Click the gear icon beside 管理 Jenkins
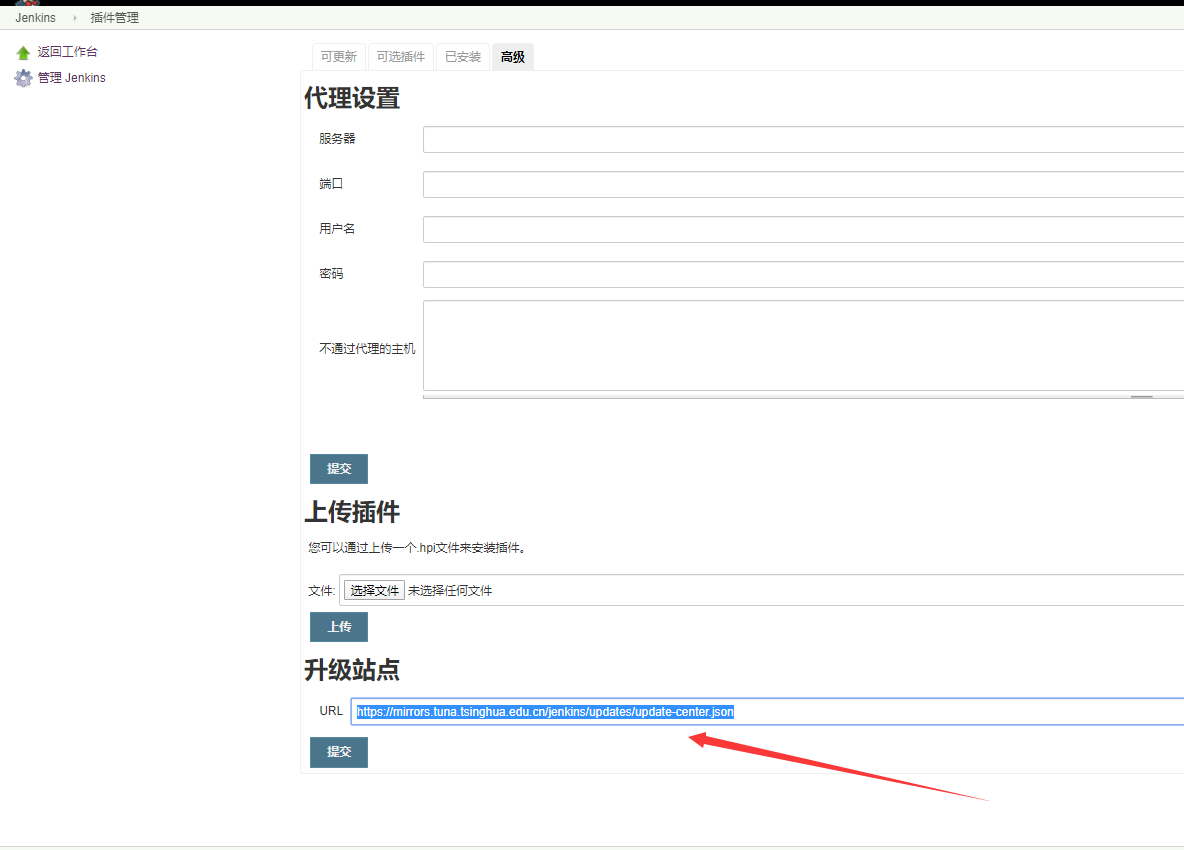 pyautogui.click(x=23, y=78)
